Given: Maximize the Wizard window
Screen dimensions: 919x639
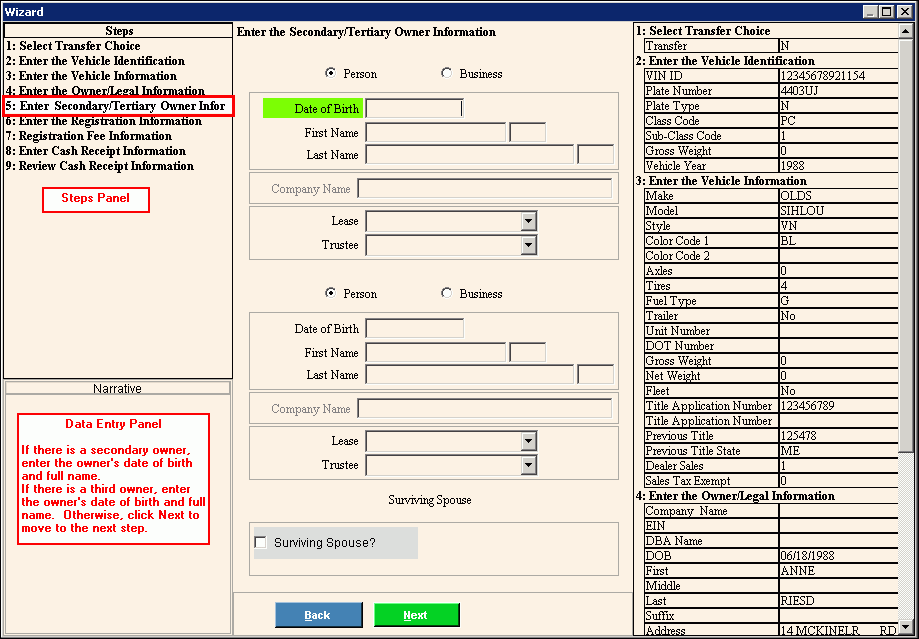Looking at the screenshot, I should [x=886, y=11].
